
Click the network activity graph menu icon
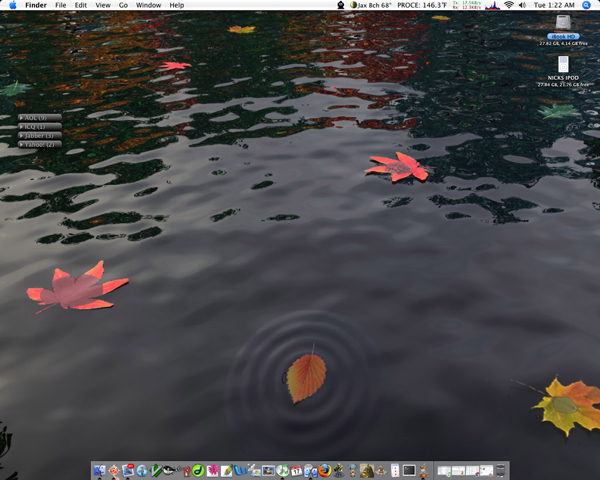pos(492,5)
